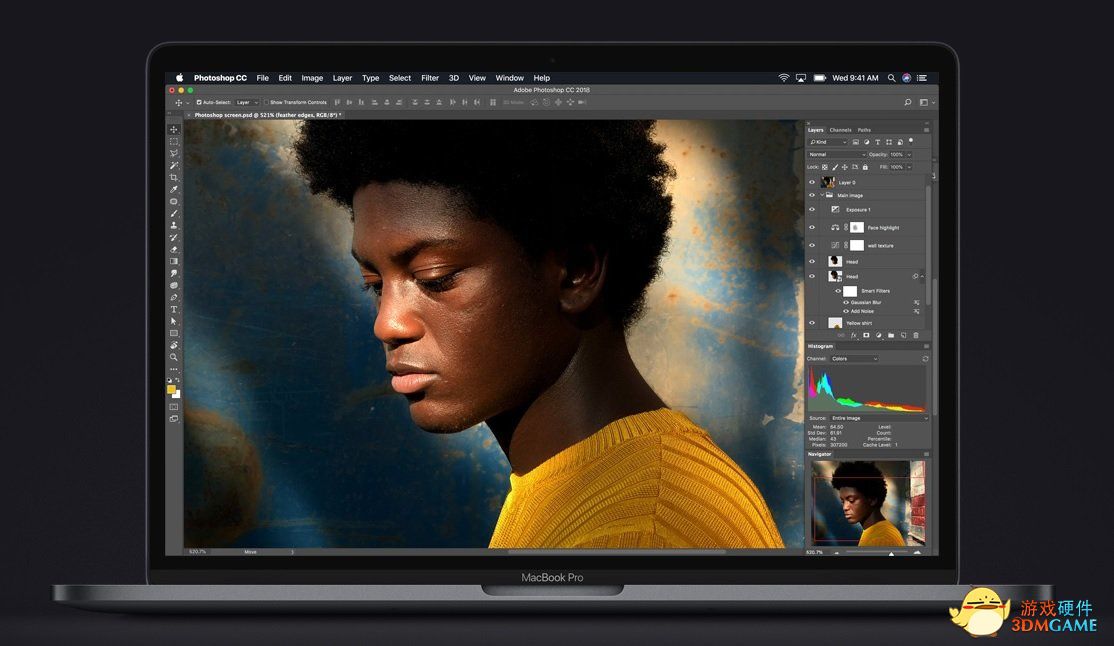
Task: Toggle visibility of Face highlight layer
Action: click(812, 227)
